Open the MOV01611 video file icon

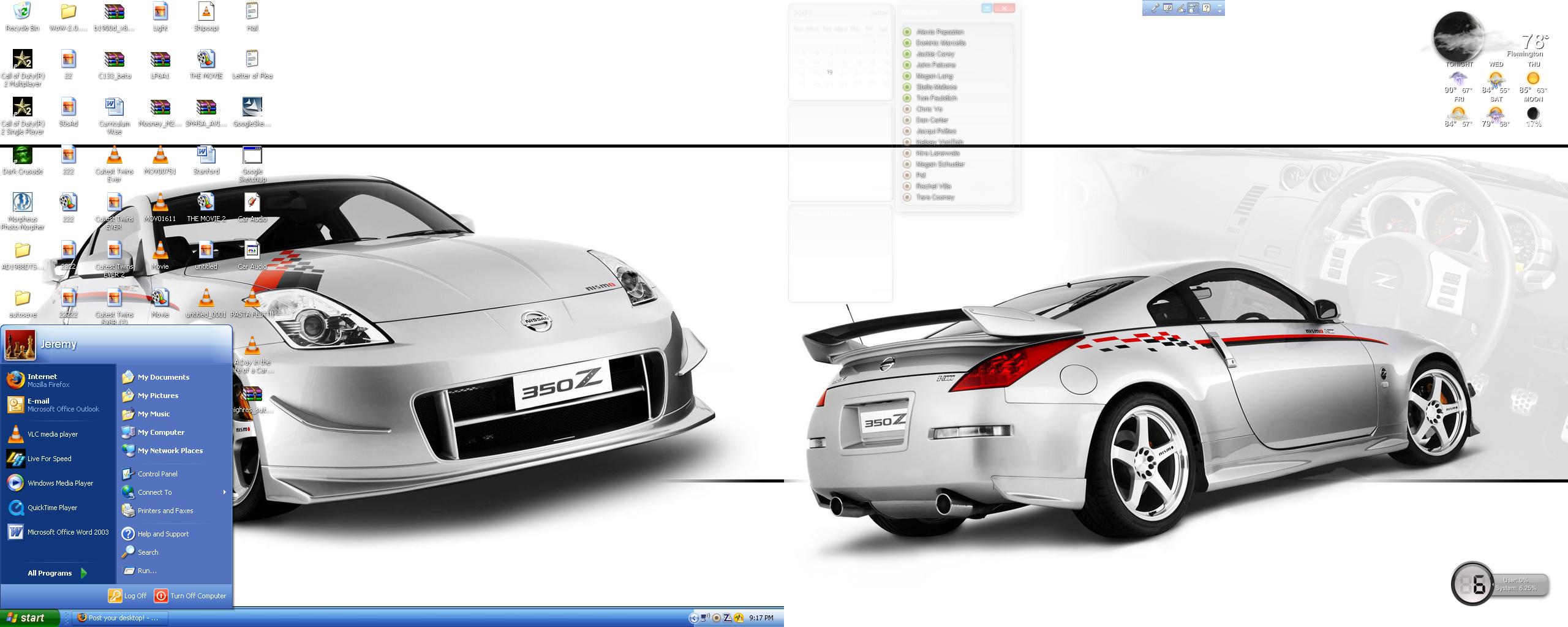[160, 208]
